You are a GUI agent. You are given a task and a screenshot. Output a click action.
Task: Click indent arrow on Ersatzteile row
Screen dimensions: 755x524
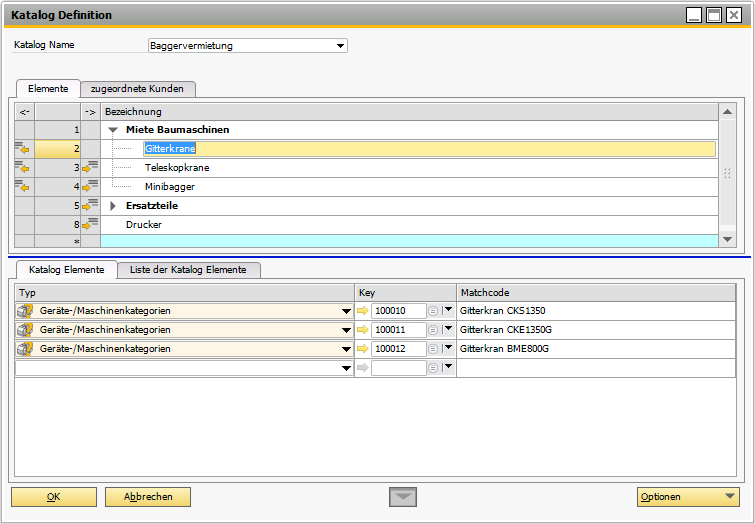[91, 206]
